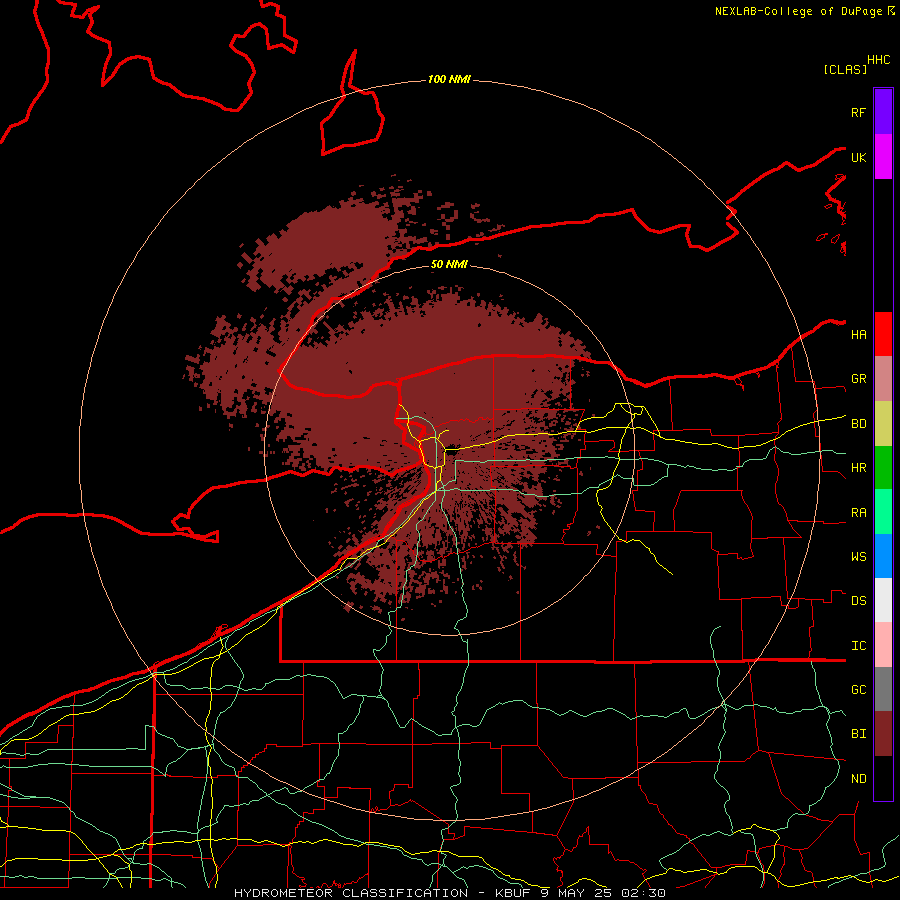Click the 9 MAY 25 02:30 timestamp

coord(603,893)
